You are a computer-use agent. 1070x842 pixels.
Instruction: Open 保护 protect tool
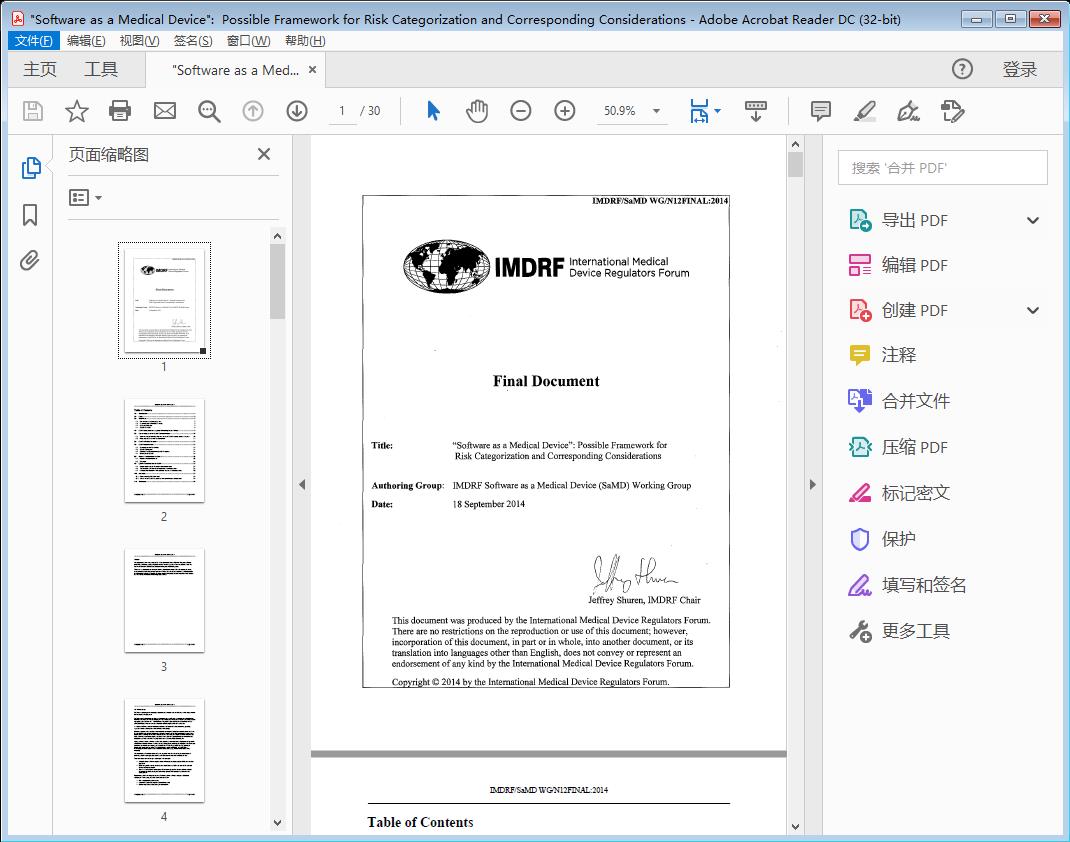[882, 539]
